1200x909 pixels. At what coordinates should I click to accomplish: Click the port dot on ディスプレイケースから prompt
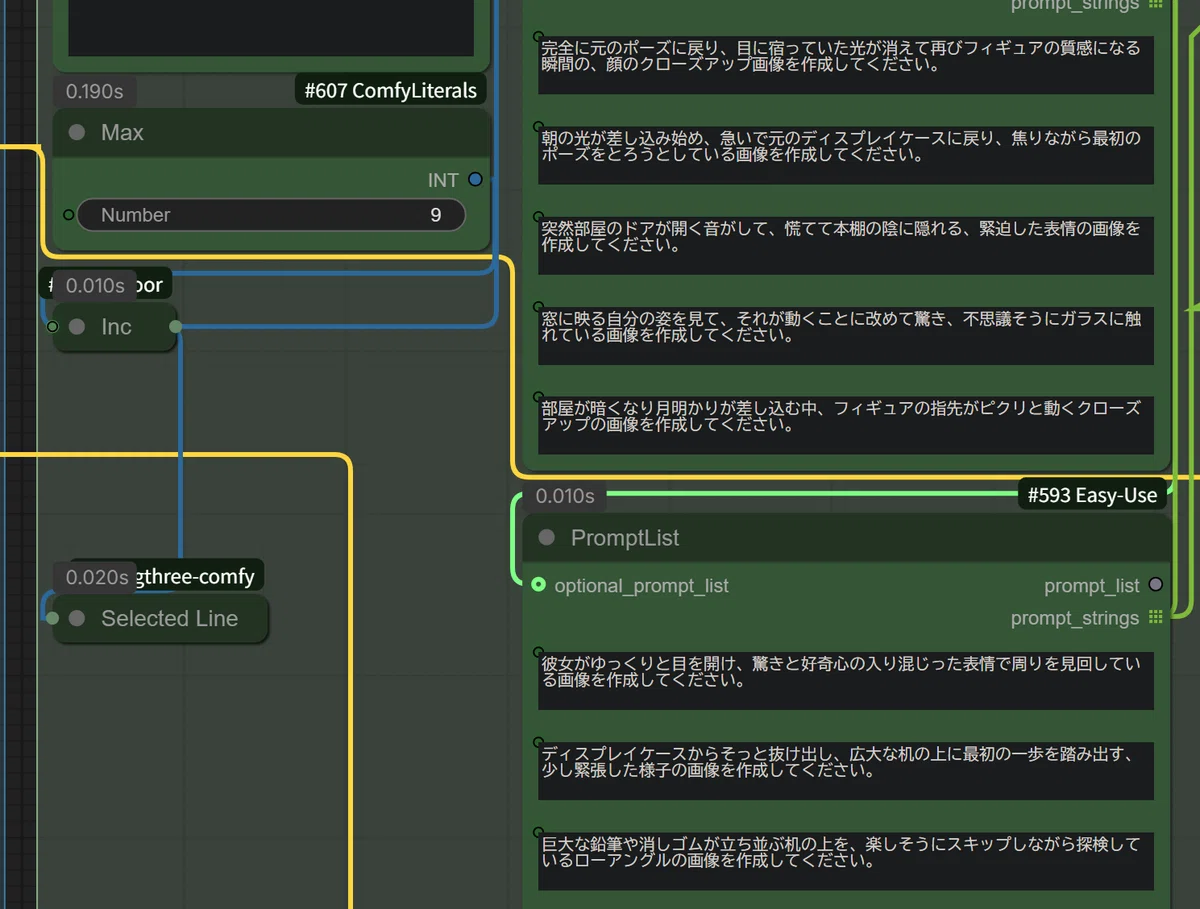539,743
